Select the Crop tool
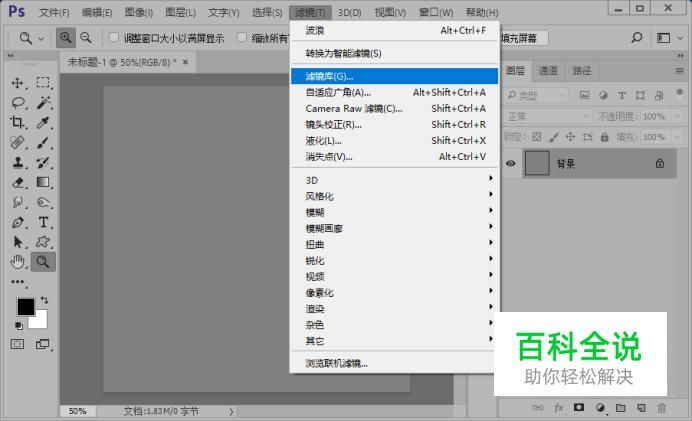The height and width of the screenshot is (421, 692). (x=17, y=123)
